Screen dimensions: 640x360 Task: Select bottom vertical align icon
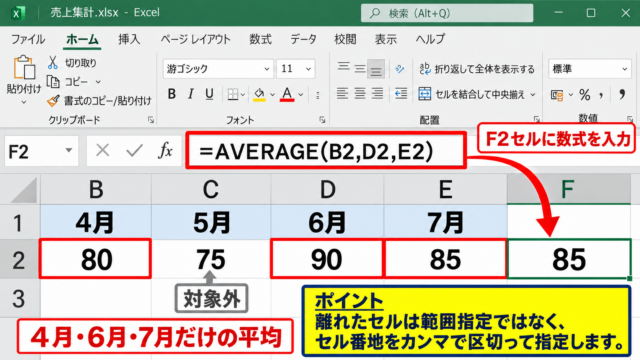coord(376,69)
